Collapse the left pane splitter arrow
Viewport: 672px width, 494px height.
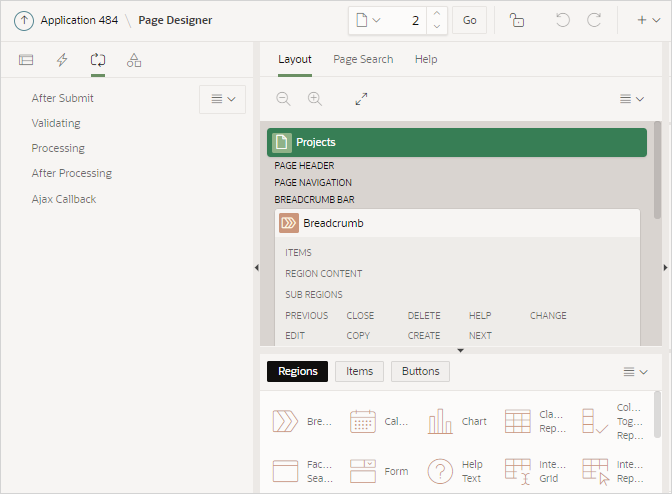[x=257, y=268]
